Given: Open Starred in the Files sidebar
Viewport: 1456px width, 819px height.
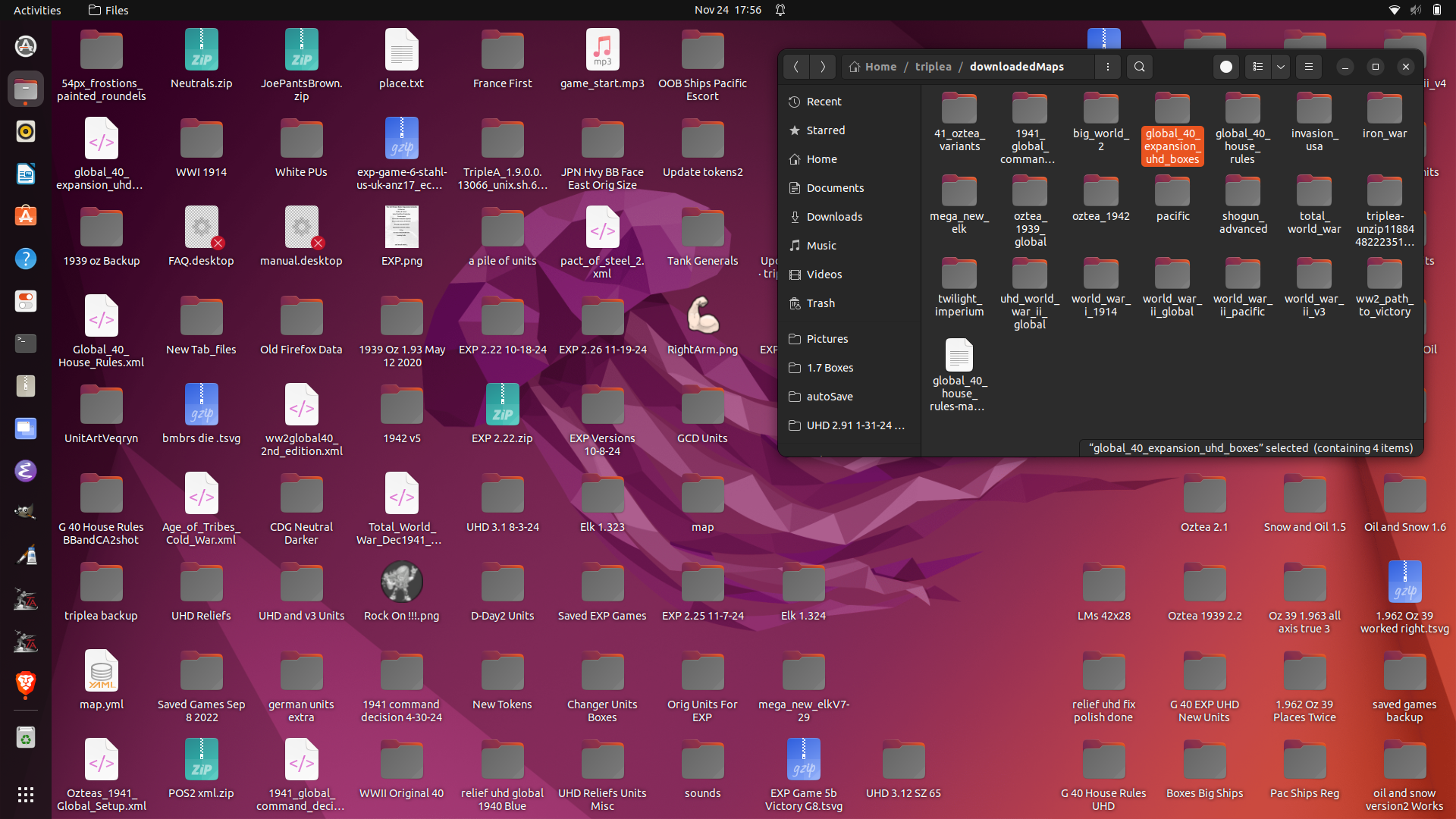Looking at the screenshot, I should (849, 130).
